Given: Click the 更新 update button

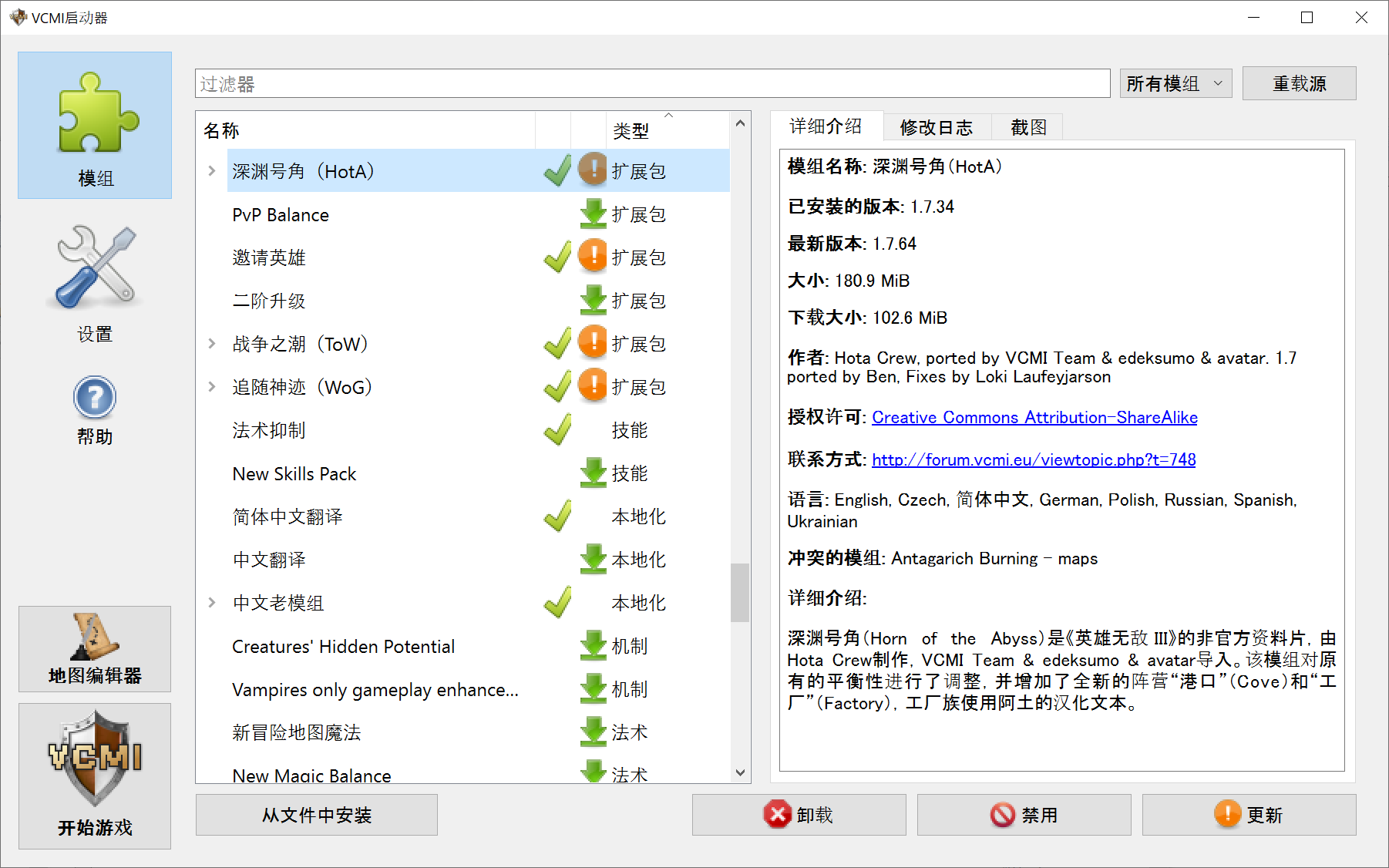Looking at the screenshot, I should [1249, 815].
